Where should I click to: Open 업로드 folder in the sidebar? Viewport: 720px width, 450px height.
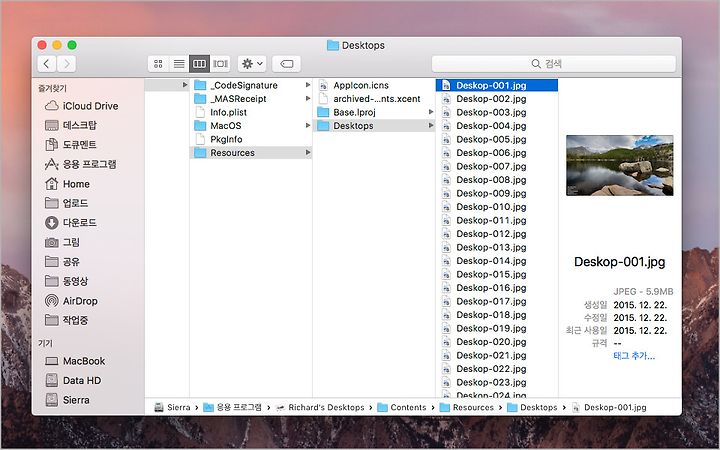(x=67, y=203)
